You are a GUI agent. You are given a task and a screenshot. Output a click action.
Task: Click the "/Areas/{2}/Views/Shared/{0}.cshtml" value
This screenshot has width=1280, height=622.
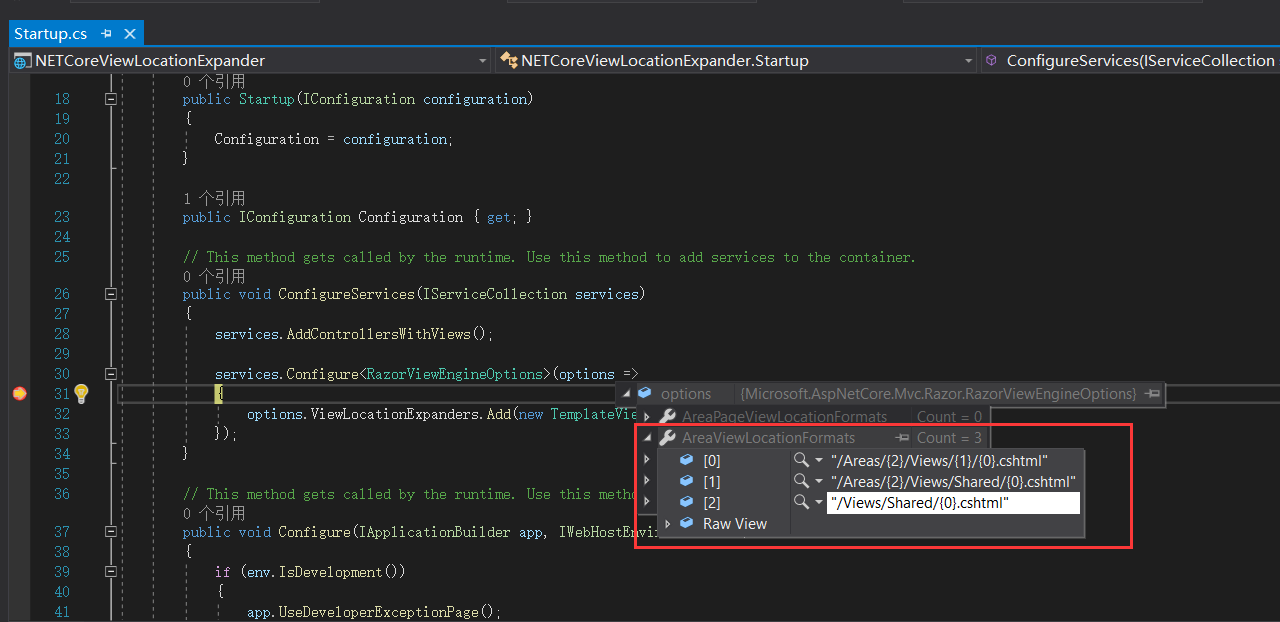tap(953, 481)
